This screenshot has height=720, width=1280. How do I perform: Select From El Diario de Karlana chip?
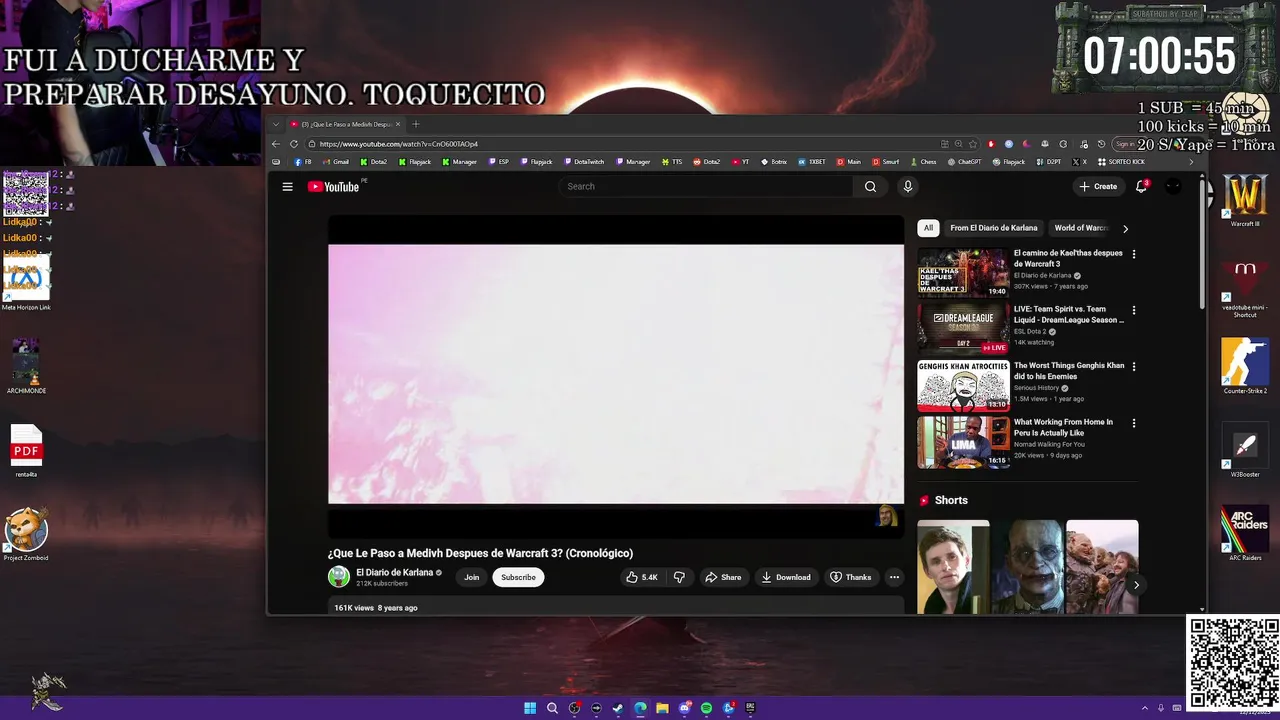[x=994, y=228]
